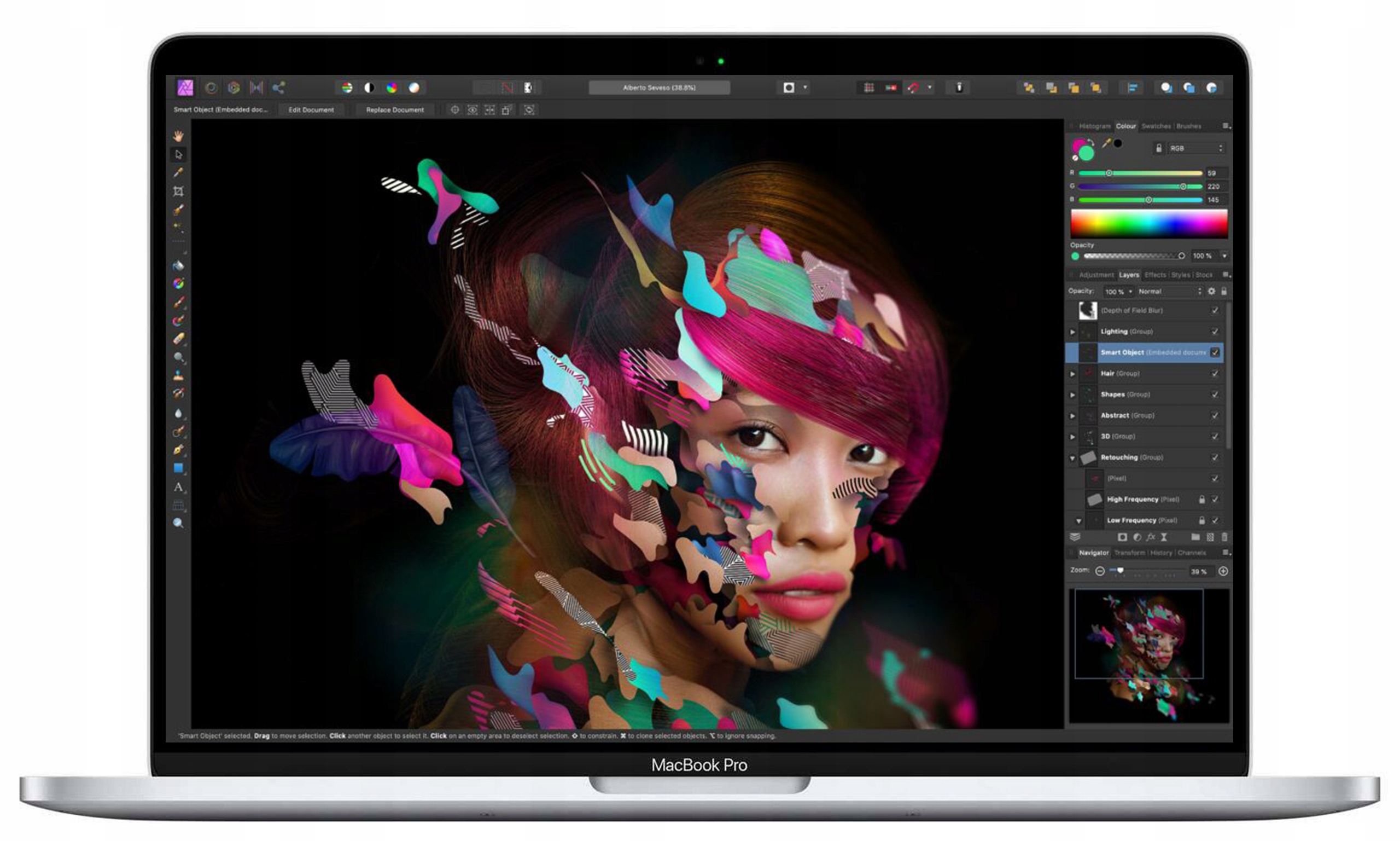
Task: Expand the 3D group
Action: 1072,437
